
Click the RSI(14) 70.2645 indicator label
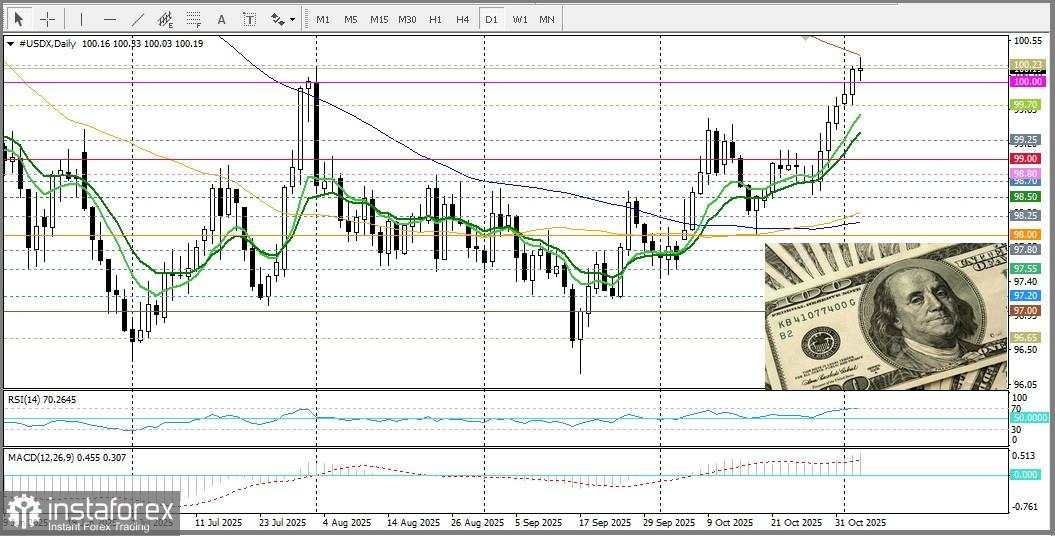pyautogui.click(x=42, y=399)
